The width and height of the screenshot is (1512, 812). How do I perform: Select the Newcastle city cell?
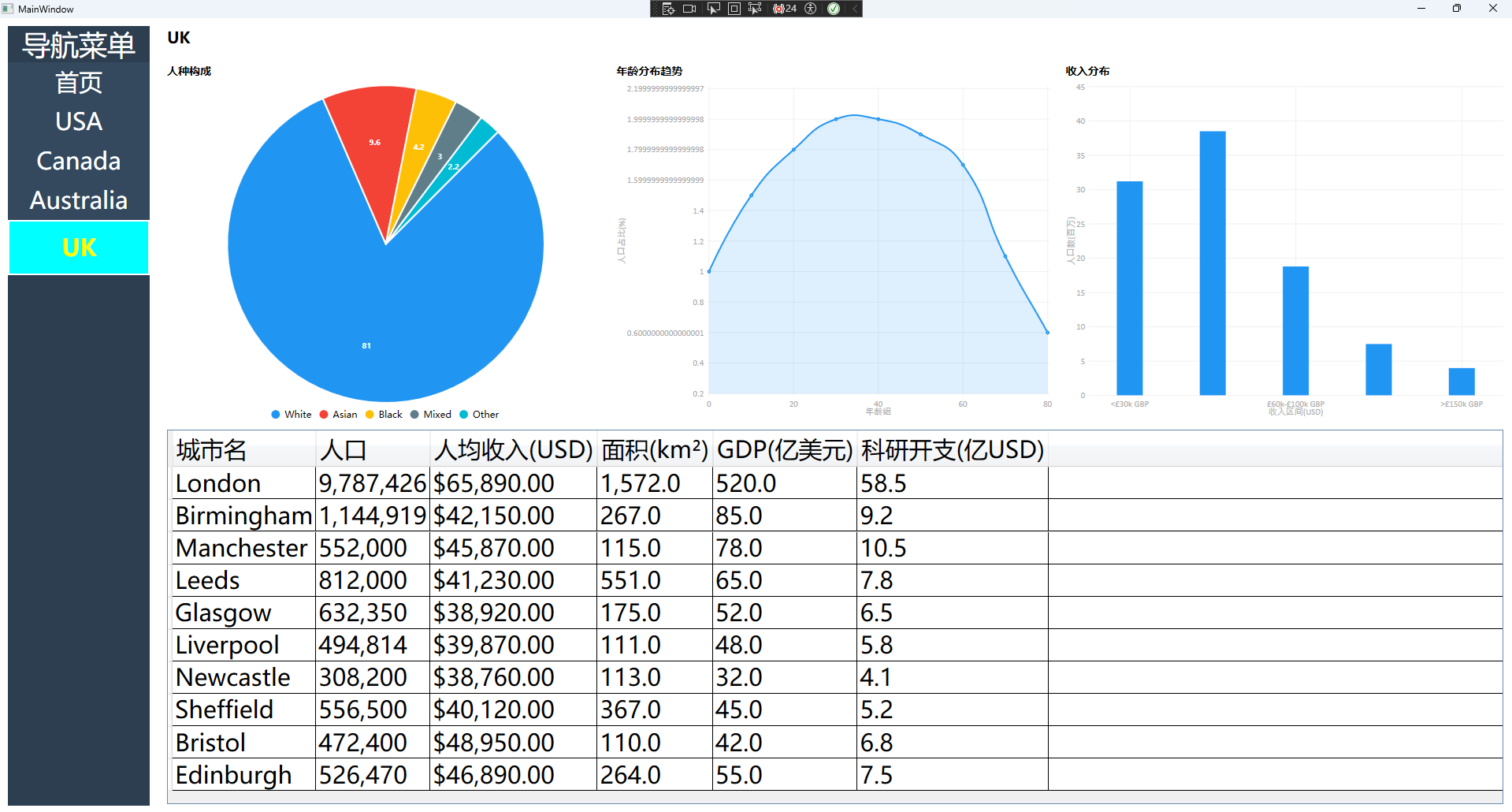(x=244, y=677)
